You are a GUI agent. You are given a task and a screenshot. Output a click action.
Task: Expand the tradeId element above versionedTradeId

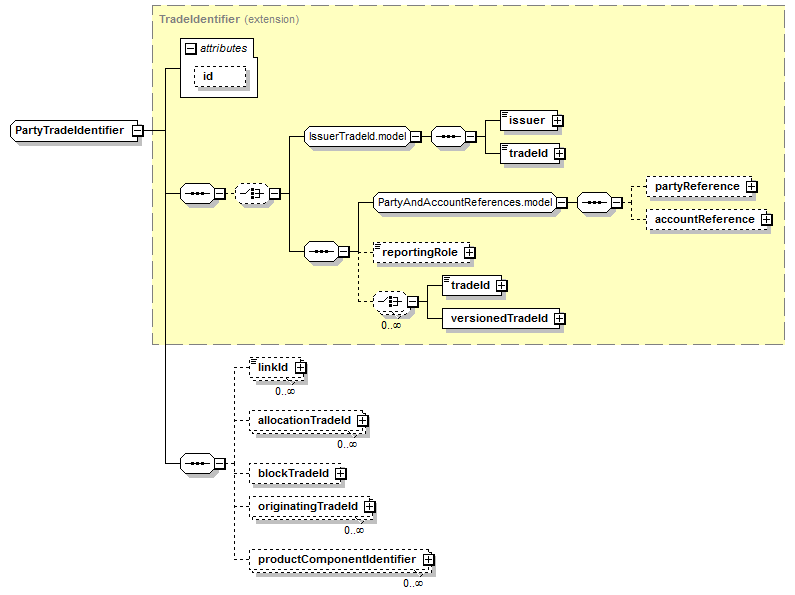502,285
